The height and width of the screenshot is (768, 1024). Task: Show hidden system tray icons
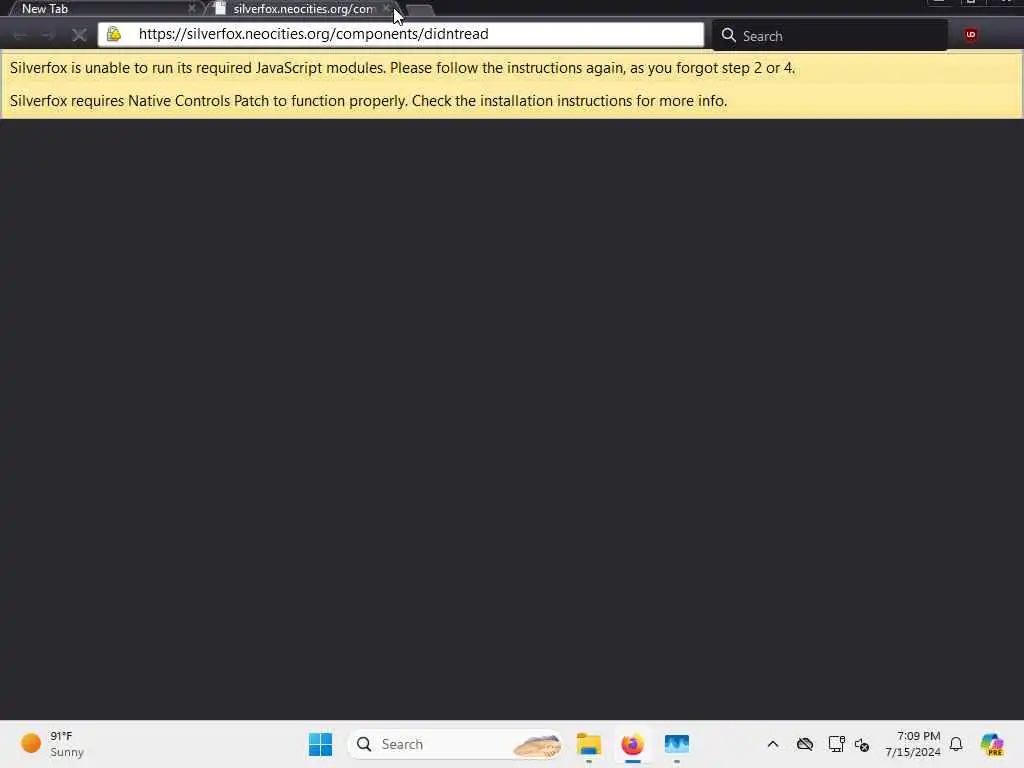coord(773,744)
